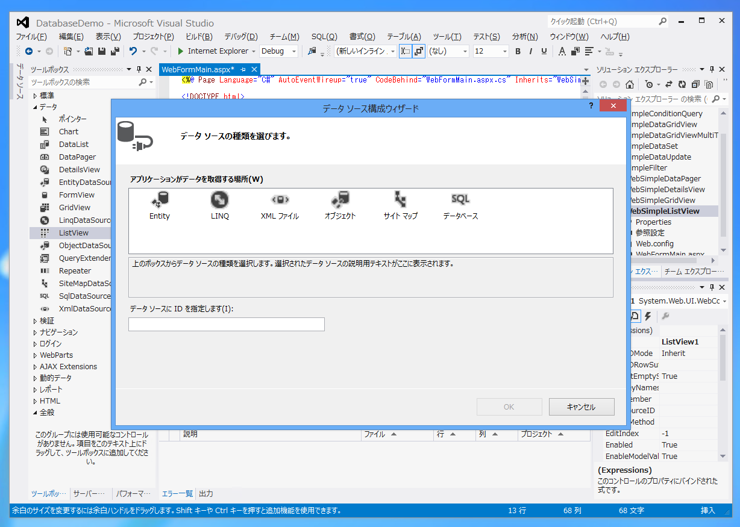The height and width of the screenshot is (527, 740).
Task: Choose the サイト マップ data source
Action: click(x=400, y=206)
